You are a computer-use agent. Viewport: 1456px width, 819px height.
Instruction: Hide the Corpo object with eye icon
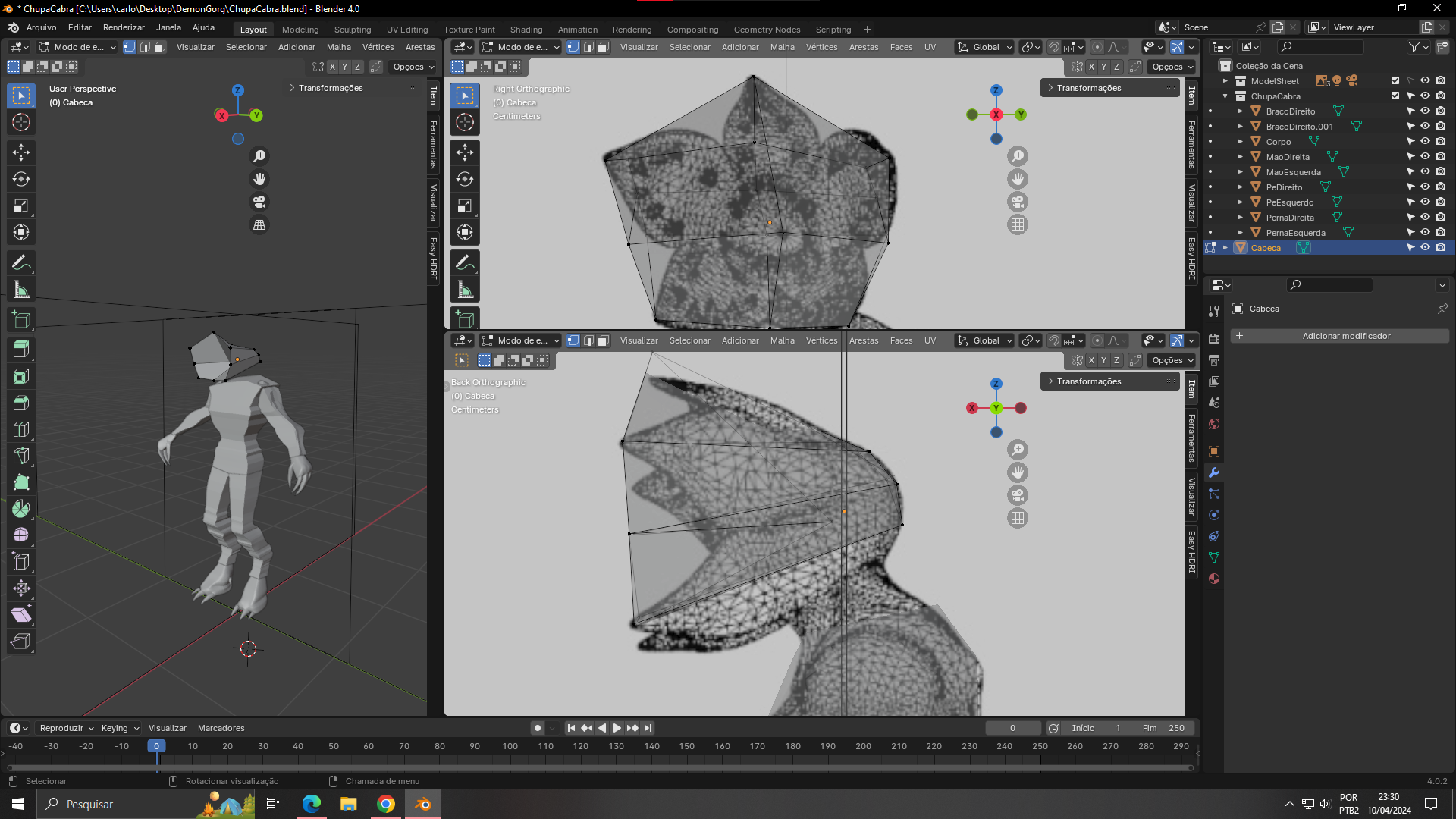coord(1425,142)
